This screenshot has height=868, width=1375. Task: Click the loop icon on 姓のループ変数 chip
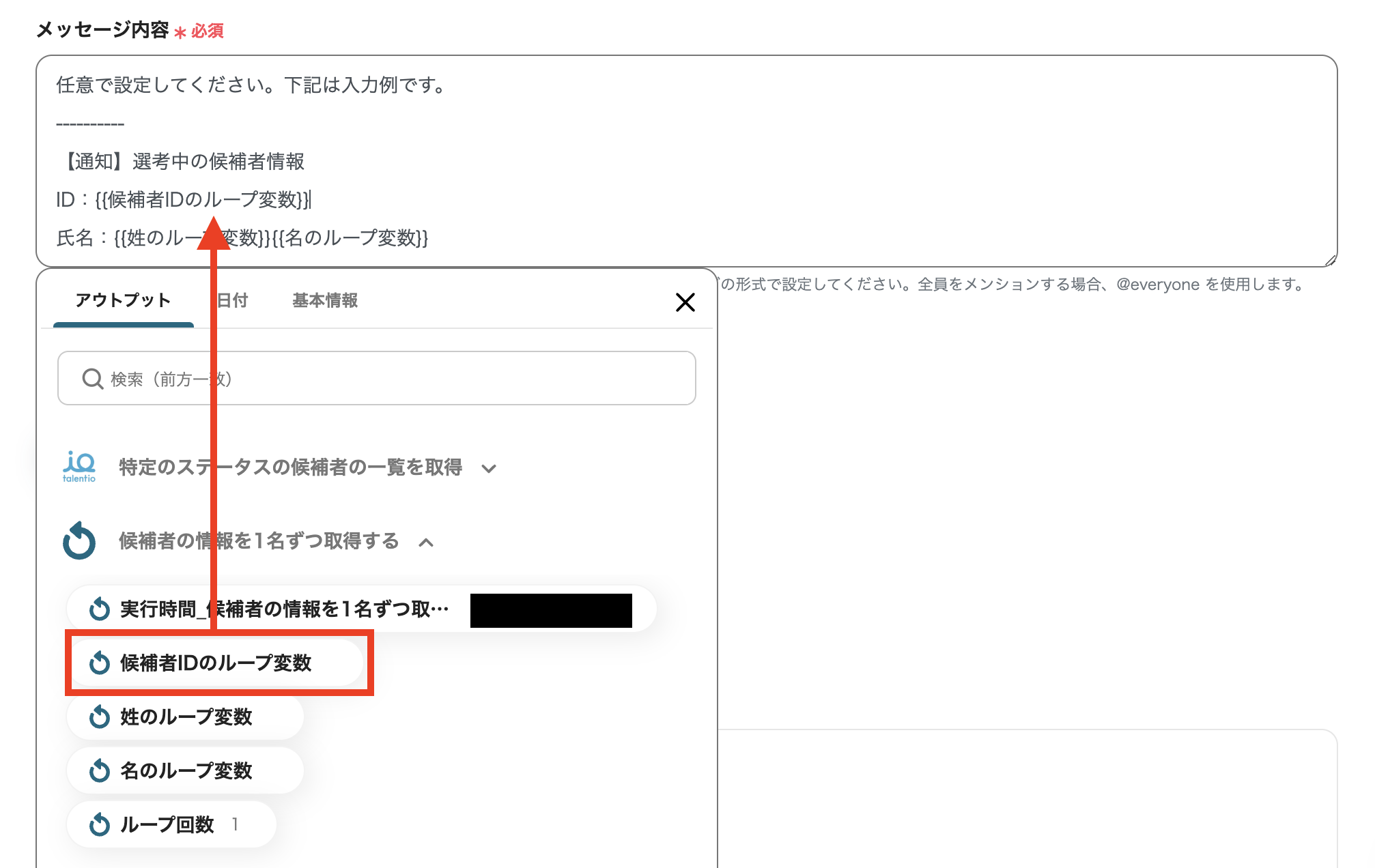click(x=100, y=717)
